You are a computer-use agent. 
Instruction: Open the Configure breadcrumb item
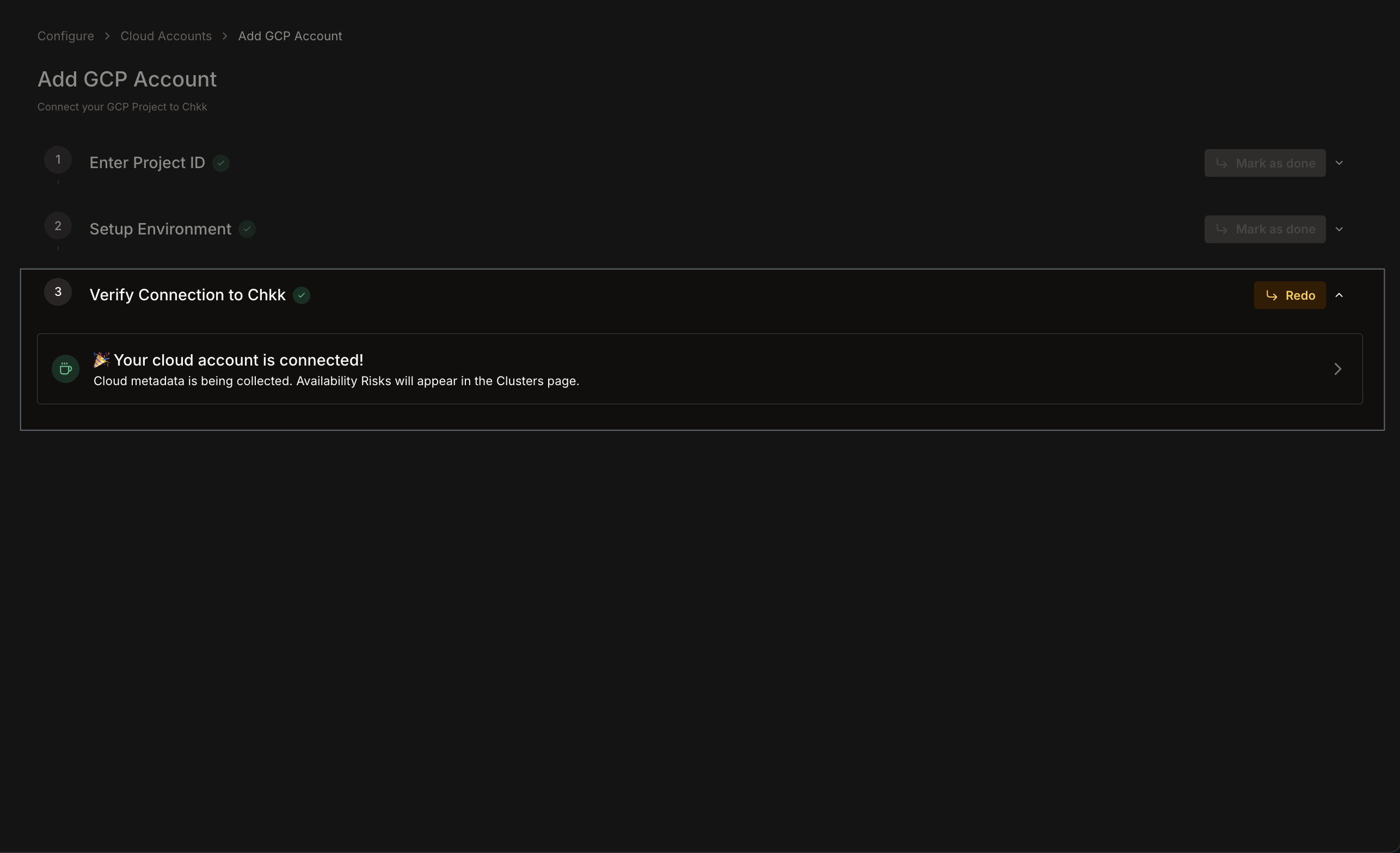click(x=65, y=36)
